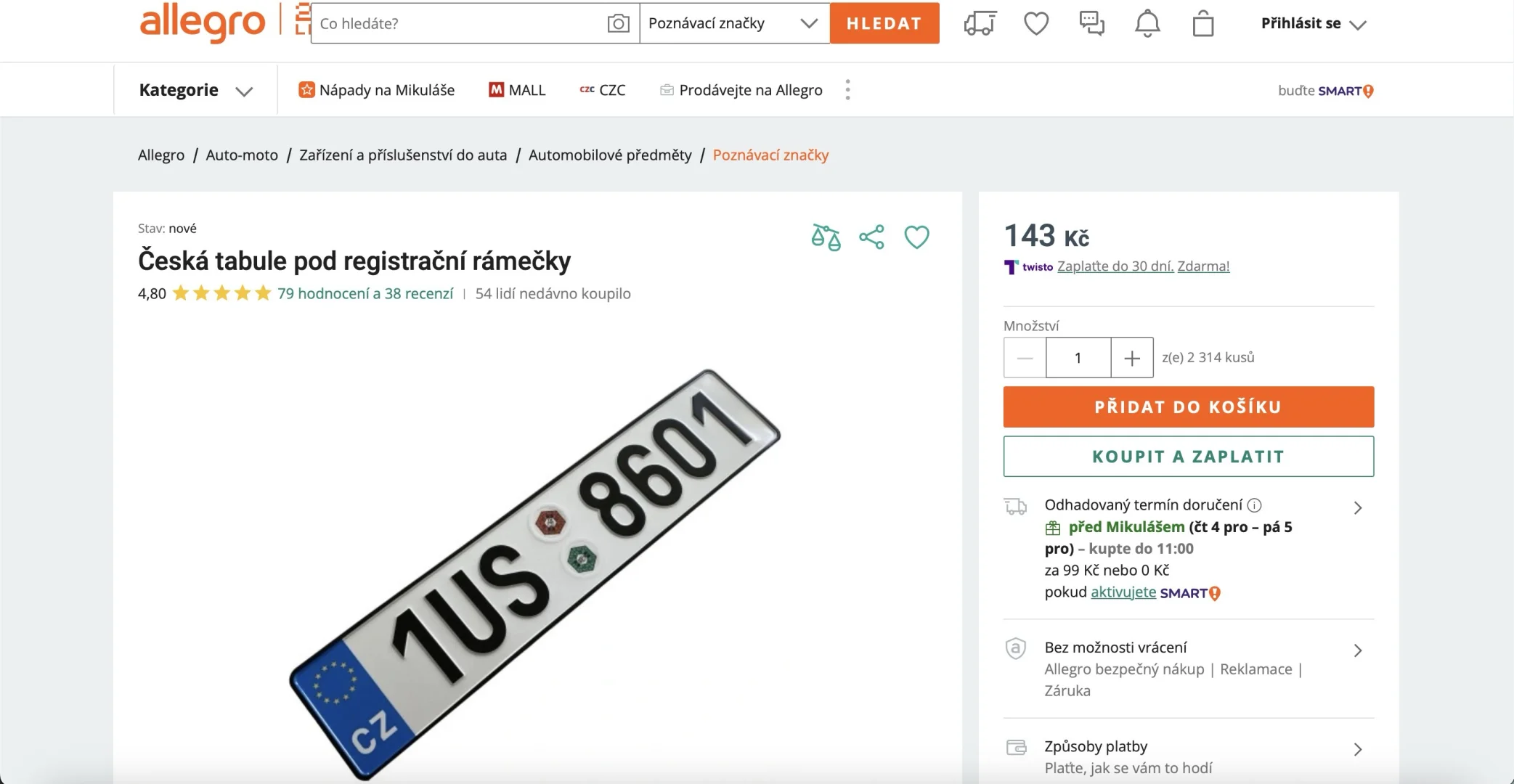Open the messages chat icon
This screenshot has height=784, width=1514.
(1091, 23)
